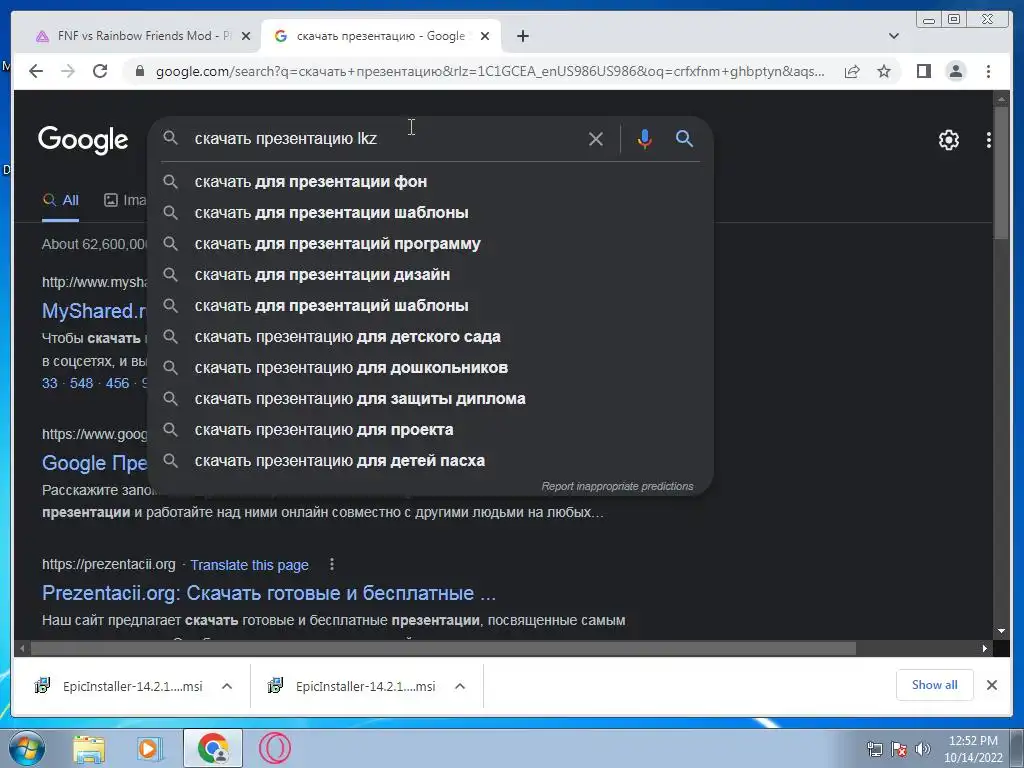Open second EpicInstaller-14.2.1 download
1024x768 pixels.
[353, 686]
